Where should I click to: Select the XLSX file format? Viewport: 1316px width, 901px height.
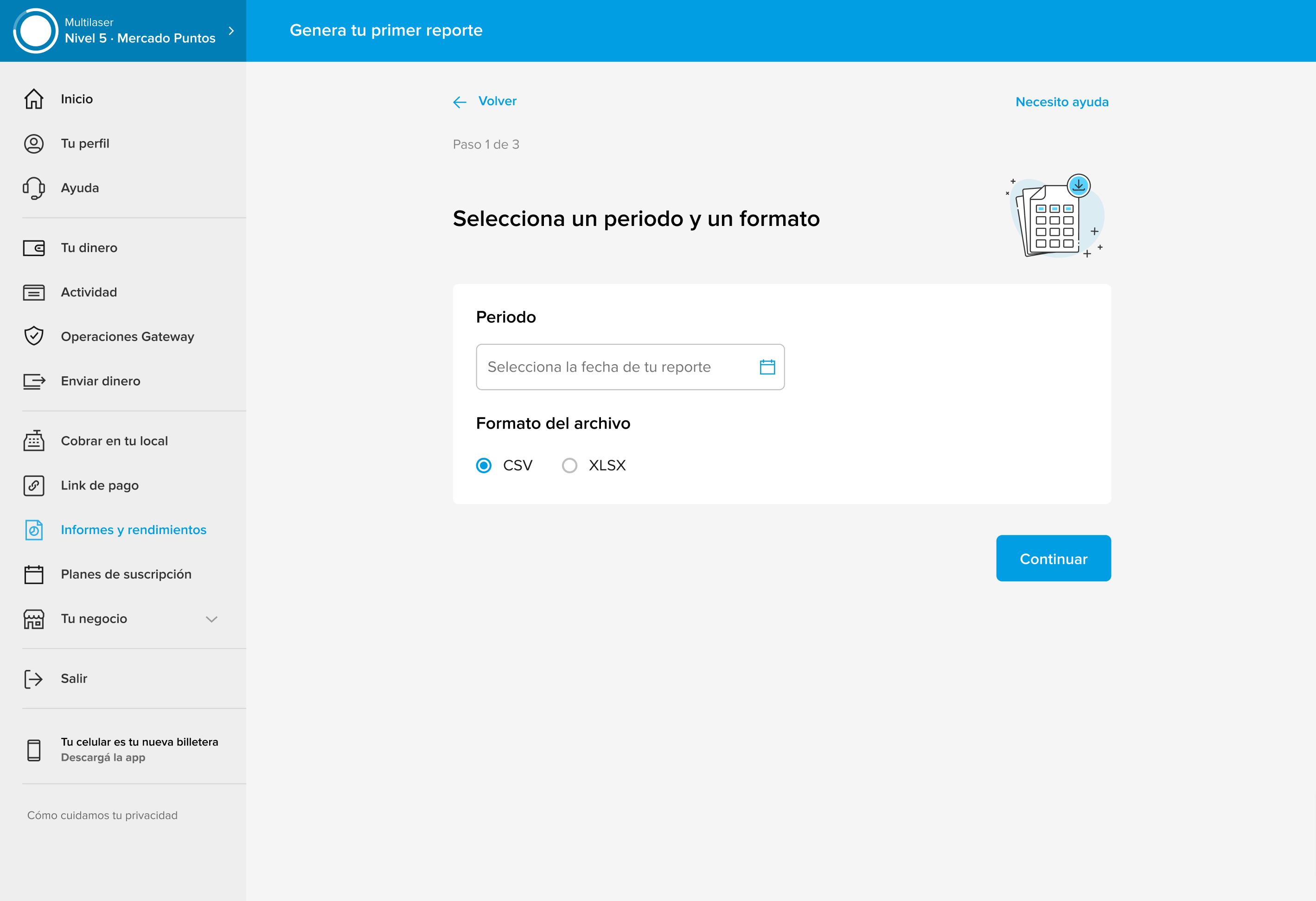tap(569, 466)
